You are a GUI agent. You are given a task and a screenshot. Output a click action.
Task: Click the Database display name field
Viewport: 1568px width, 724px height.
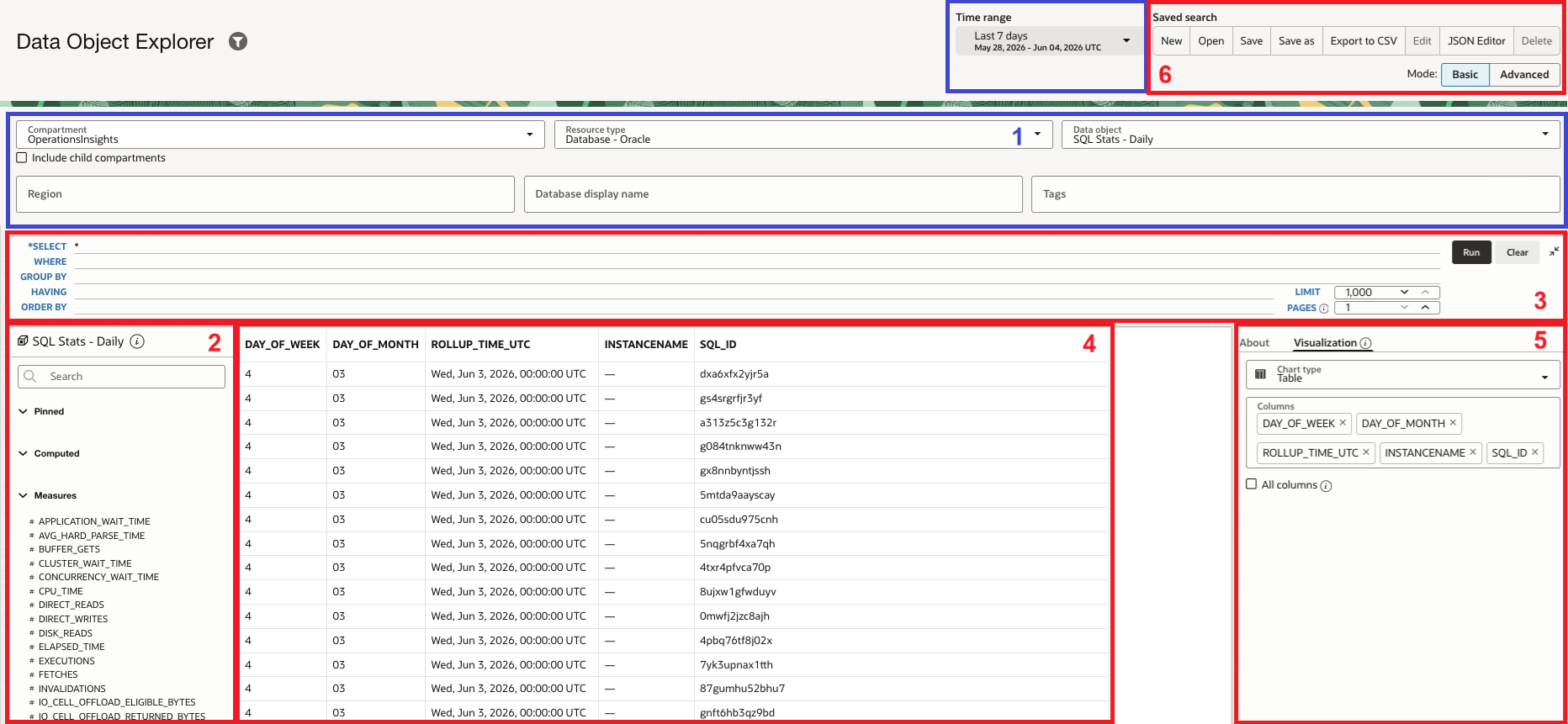click(x=773, y=193)
